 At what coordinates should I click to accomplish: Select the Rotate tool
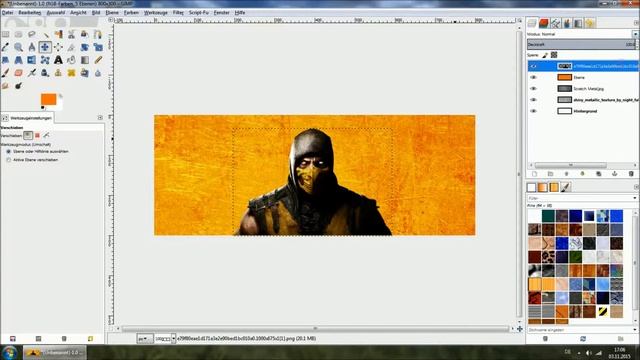coord(84,47)
